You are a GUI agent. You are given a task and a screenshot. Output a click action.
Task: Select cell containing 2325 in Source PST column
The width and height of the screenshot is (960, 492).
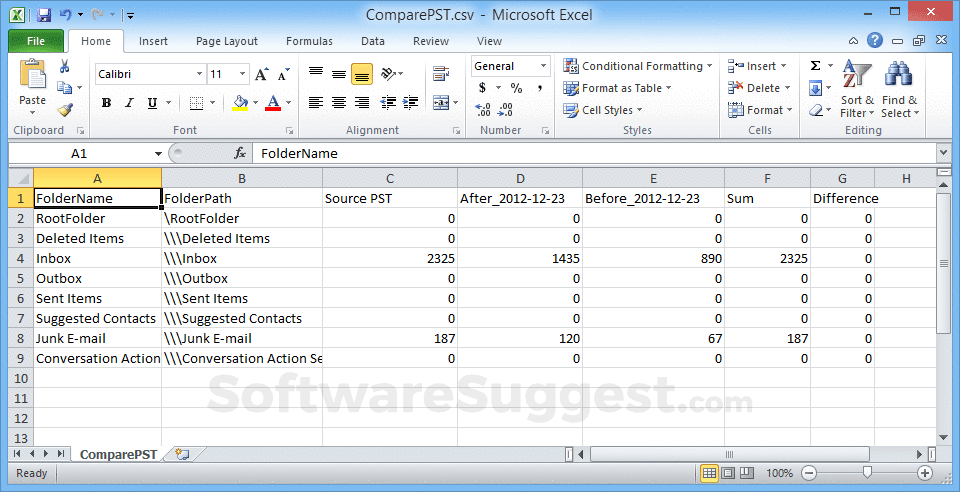point(389,258)
